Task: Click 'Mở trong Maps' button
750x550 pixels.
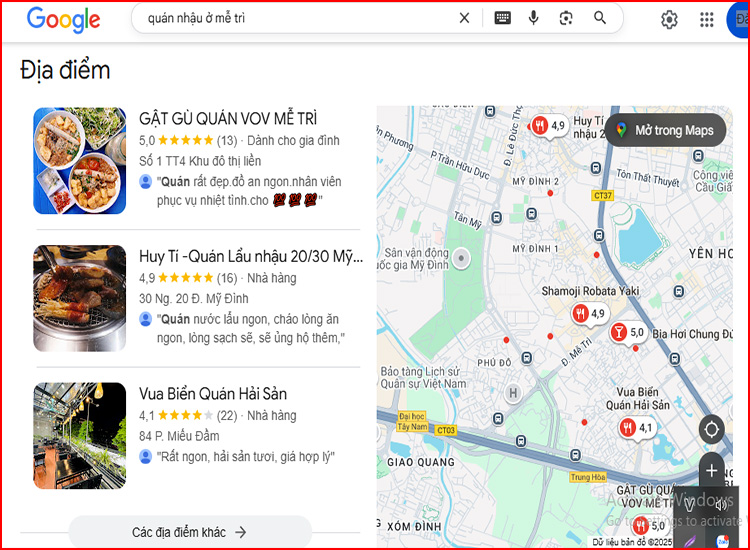Action: point(665,130)
